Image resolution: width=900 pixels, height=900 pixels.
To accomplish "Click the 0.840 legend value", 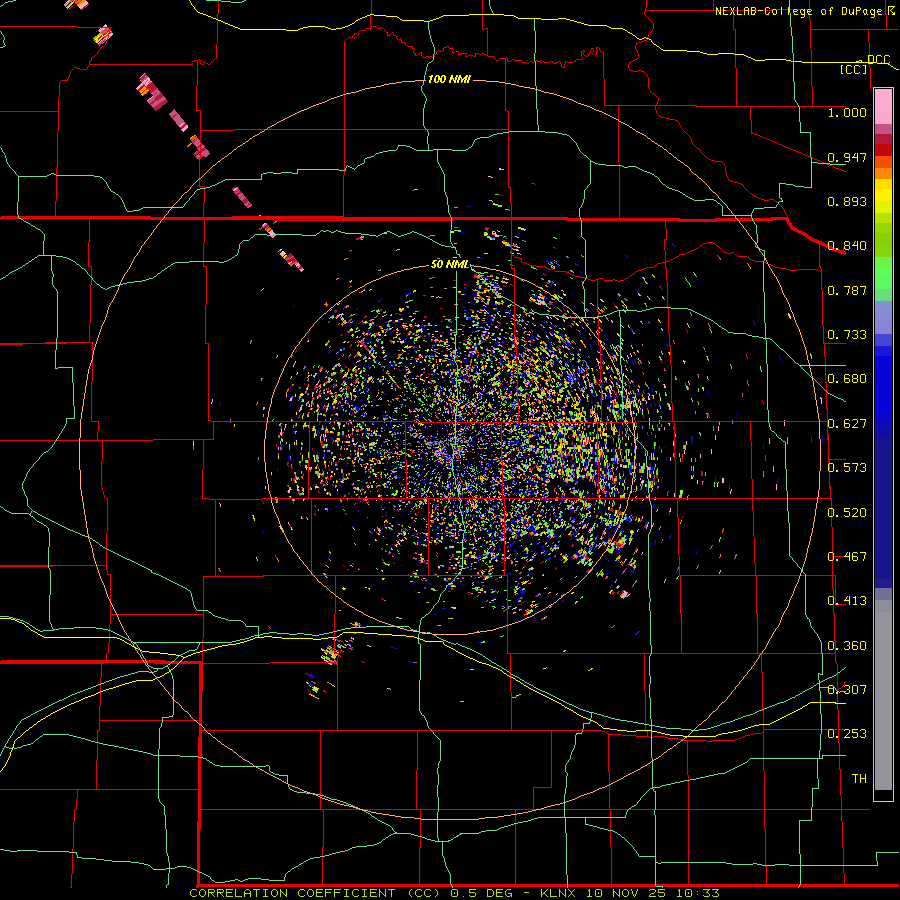I will pos(847,246).
